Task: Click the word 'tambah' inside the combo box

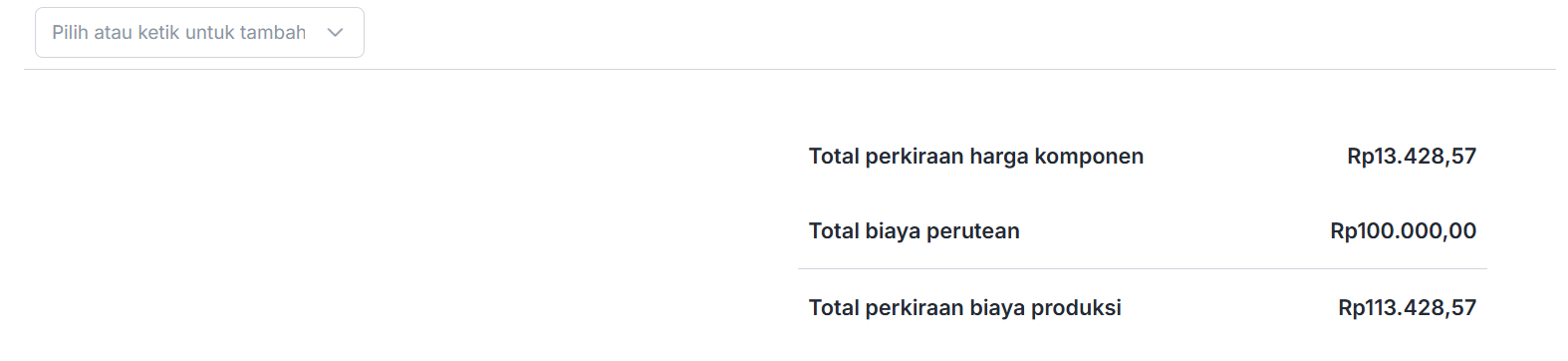Action: tap(273, 33)
